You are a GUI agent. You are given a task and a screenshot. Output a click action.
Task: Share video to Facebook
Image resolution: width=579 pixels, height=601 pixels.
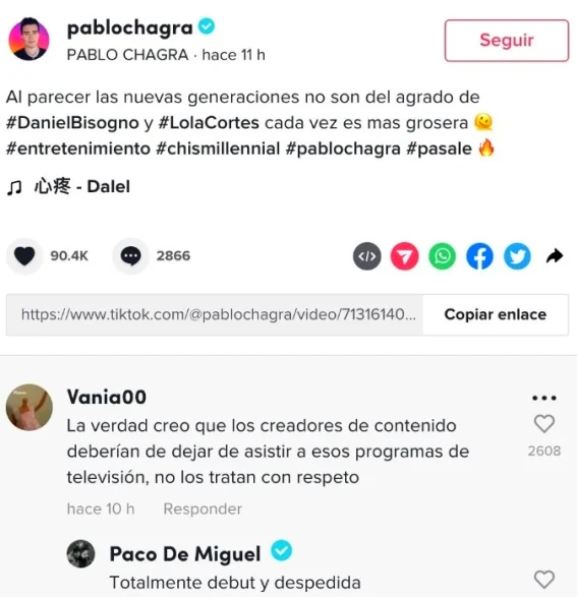point(480,256)
